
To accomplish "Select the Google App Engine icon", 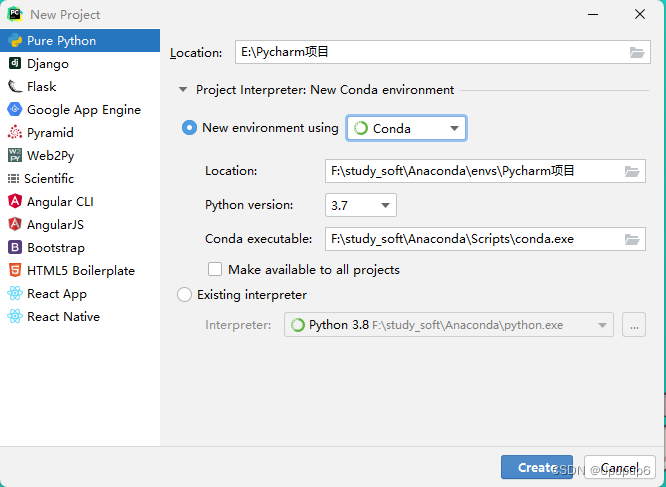I will [14, 110].
